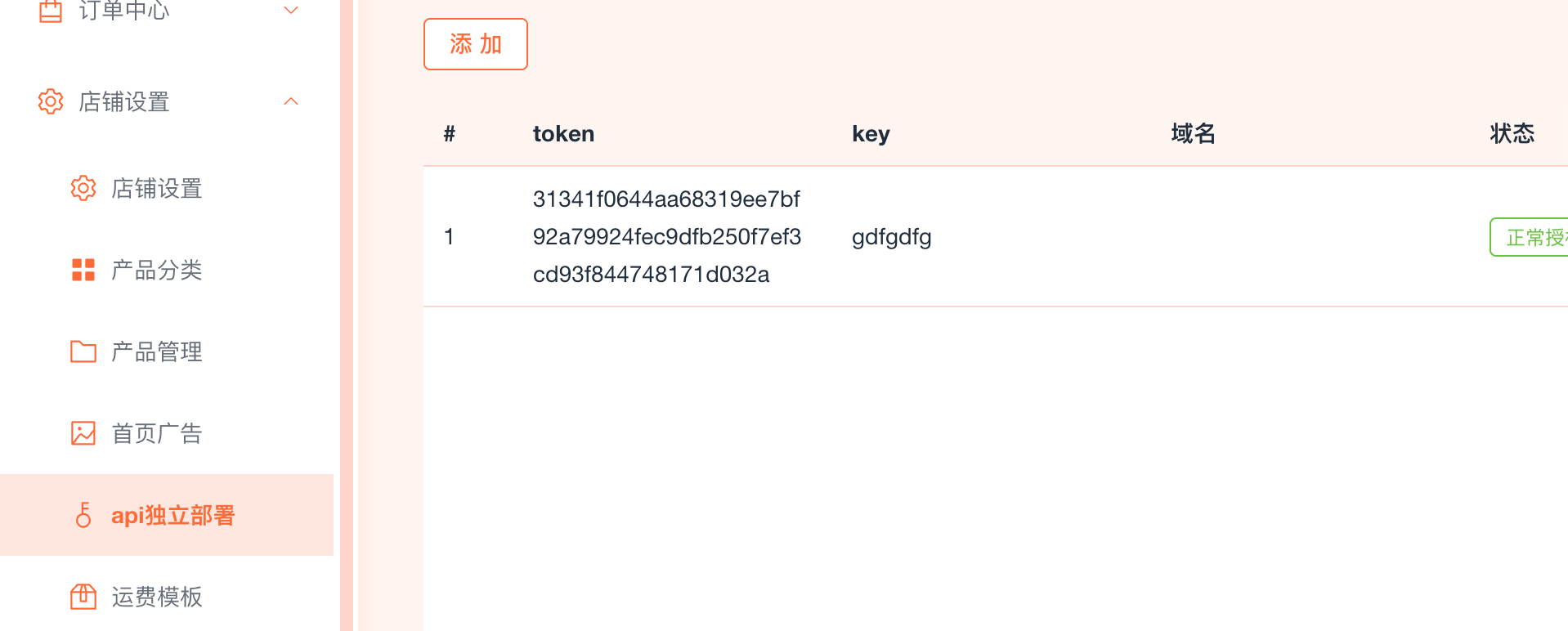Expand the 订单中心 chevron arrow
1568x631 pixels.
291,11
